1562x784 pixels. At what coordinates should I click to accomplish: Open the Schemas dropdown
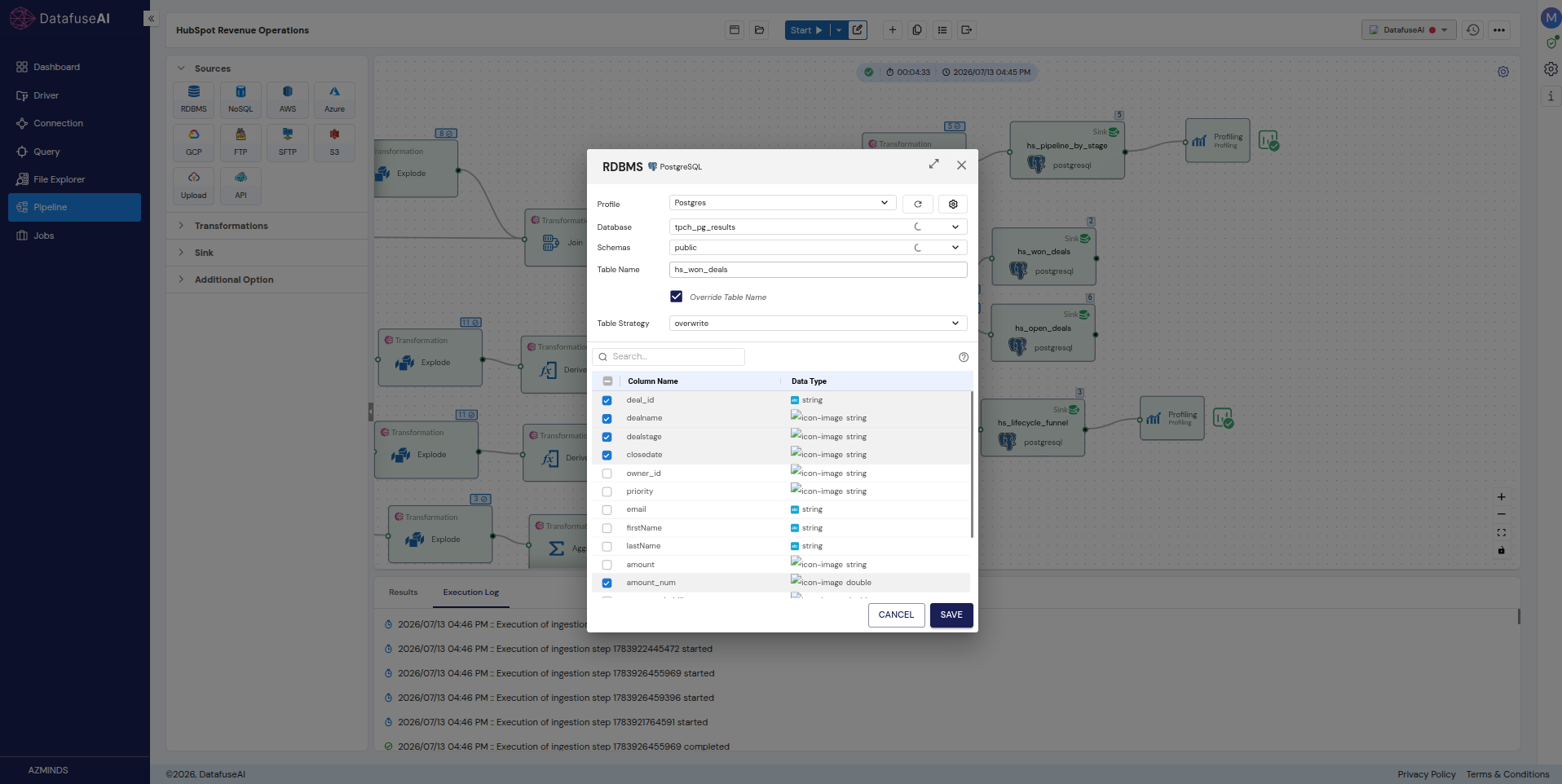click(x=819, y=248)
